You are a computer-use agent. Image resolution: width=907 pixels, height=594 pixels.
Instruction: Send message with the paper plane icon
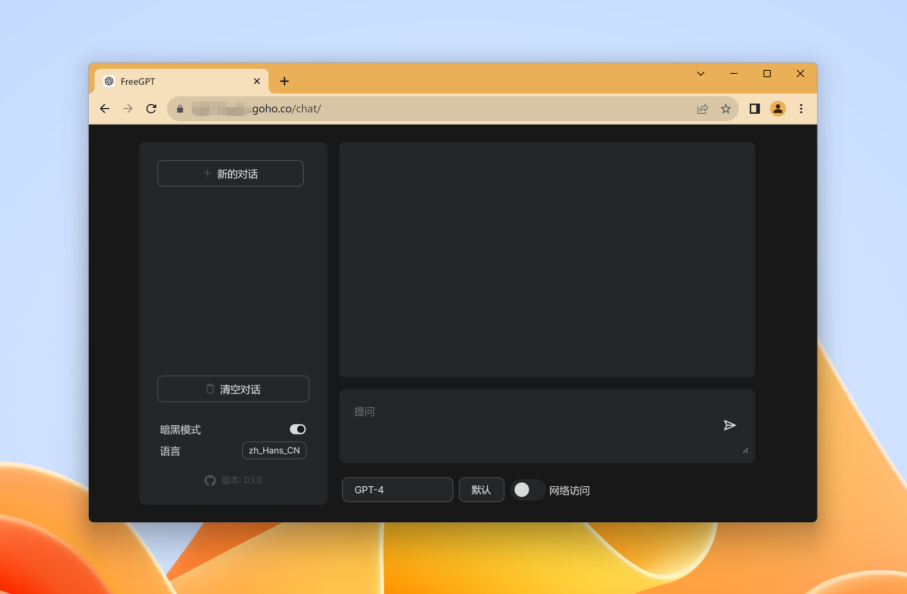pyautogui.click(x=729, y=426)
